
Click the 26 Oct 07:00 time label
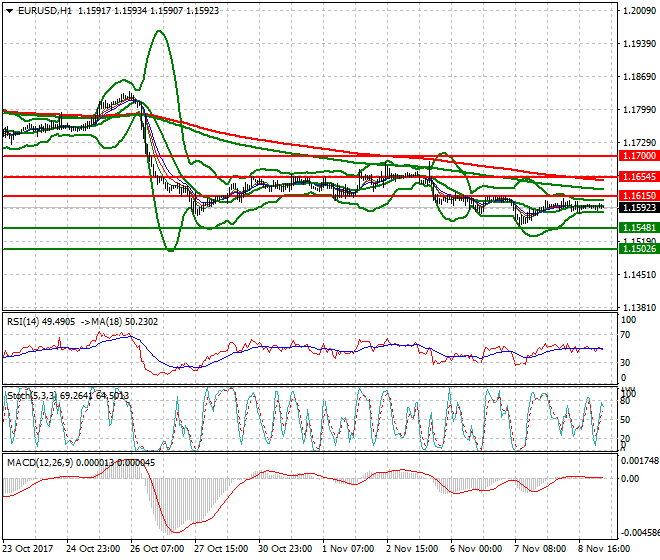(158, 550)
